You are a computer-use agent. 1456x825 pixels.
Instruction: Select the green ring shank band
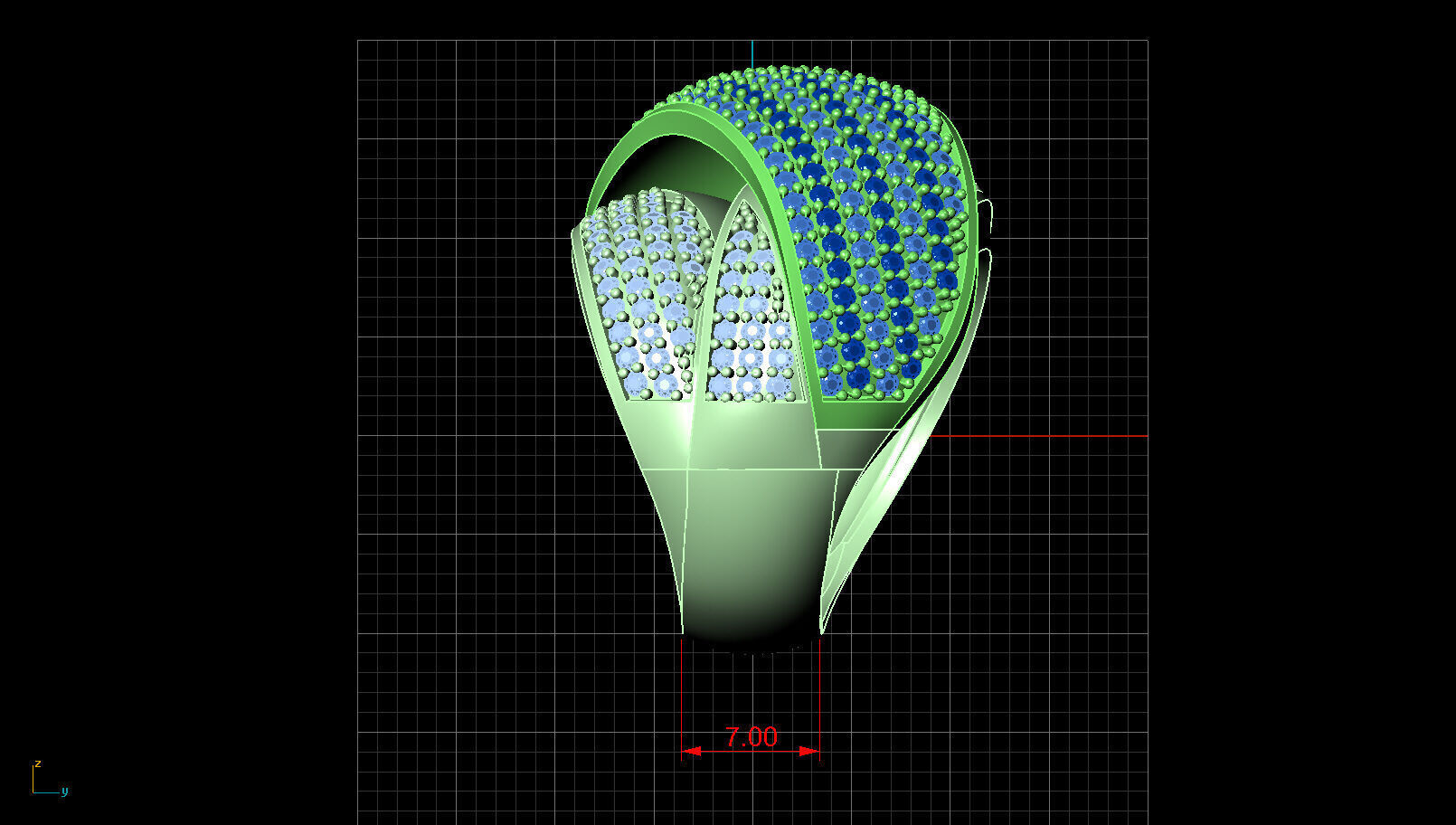[x=751, y=552]
